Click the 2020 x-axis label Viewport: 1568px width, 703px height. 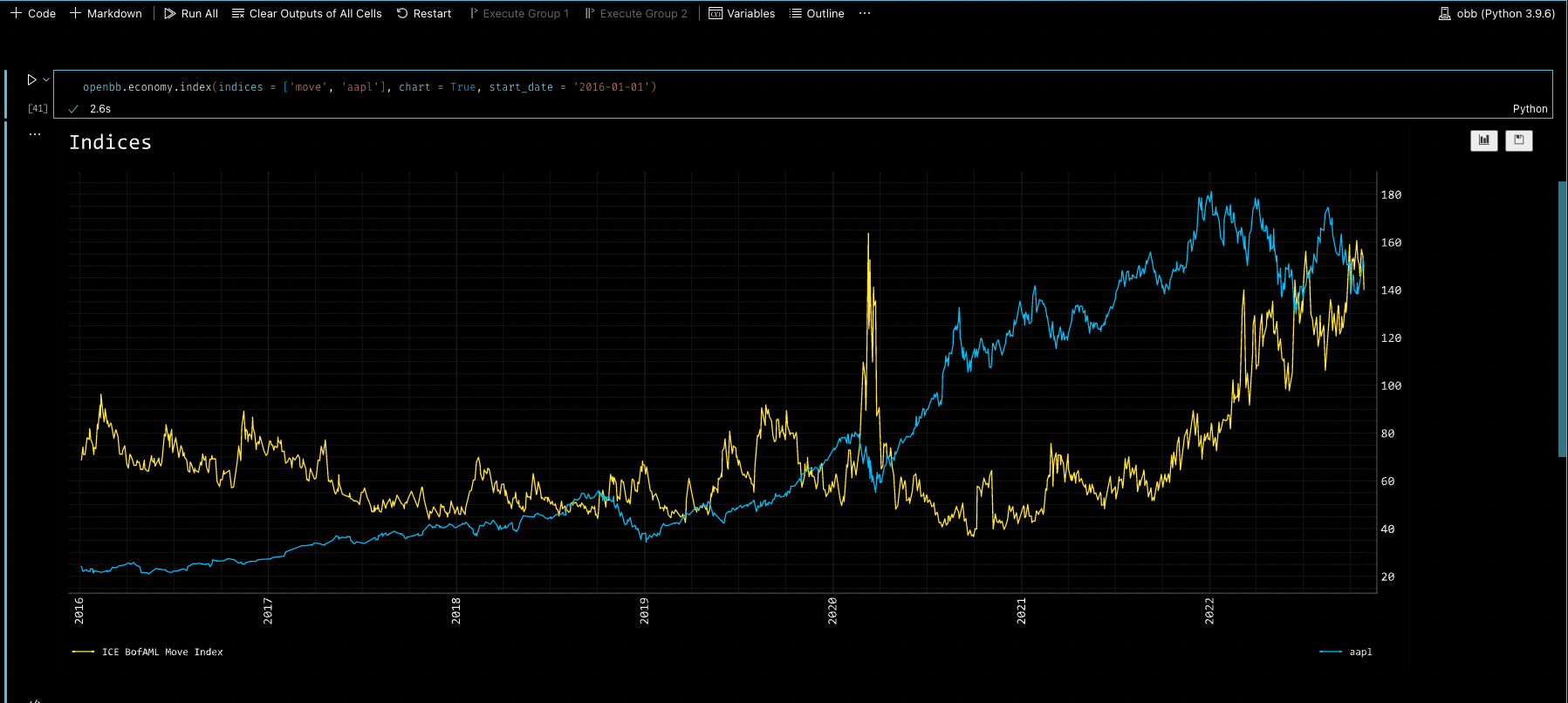[x=832, y=610]
